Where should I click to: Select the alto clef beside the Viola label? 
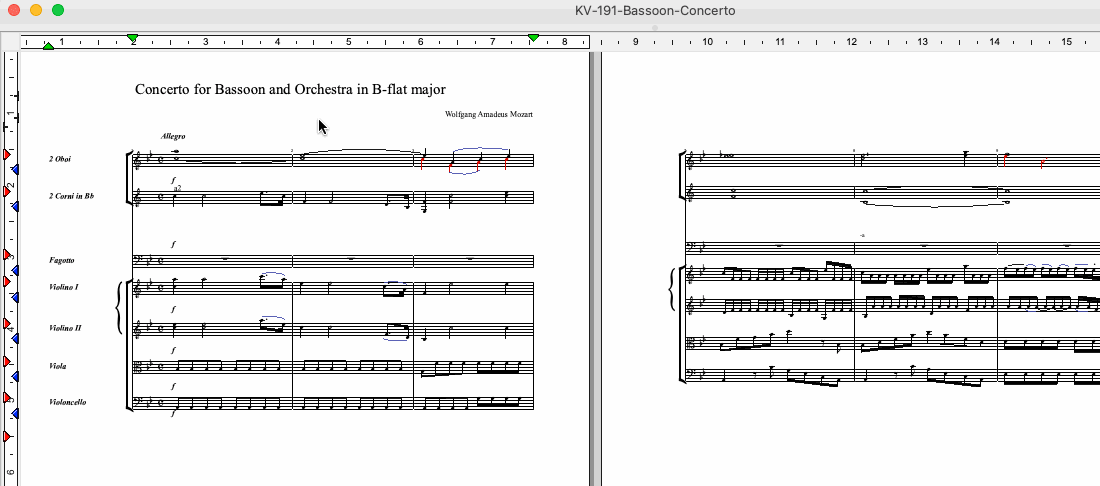138,367
